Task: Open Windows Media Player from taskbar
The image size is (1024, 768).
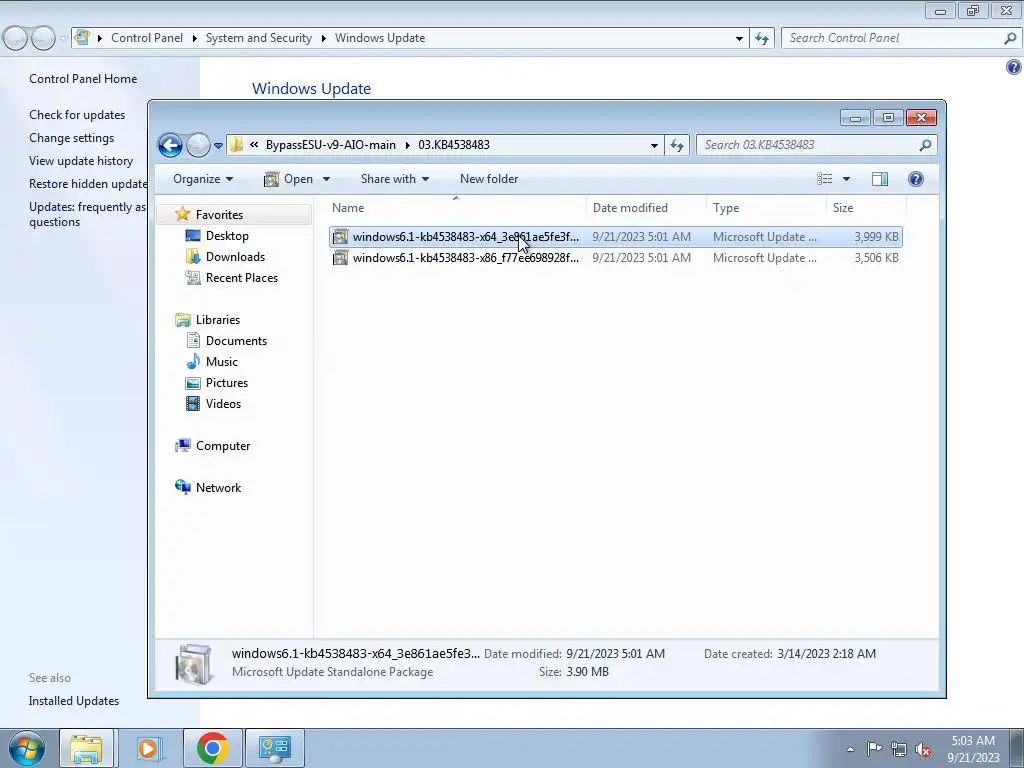Action: (149, 748)
